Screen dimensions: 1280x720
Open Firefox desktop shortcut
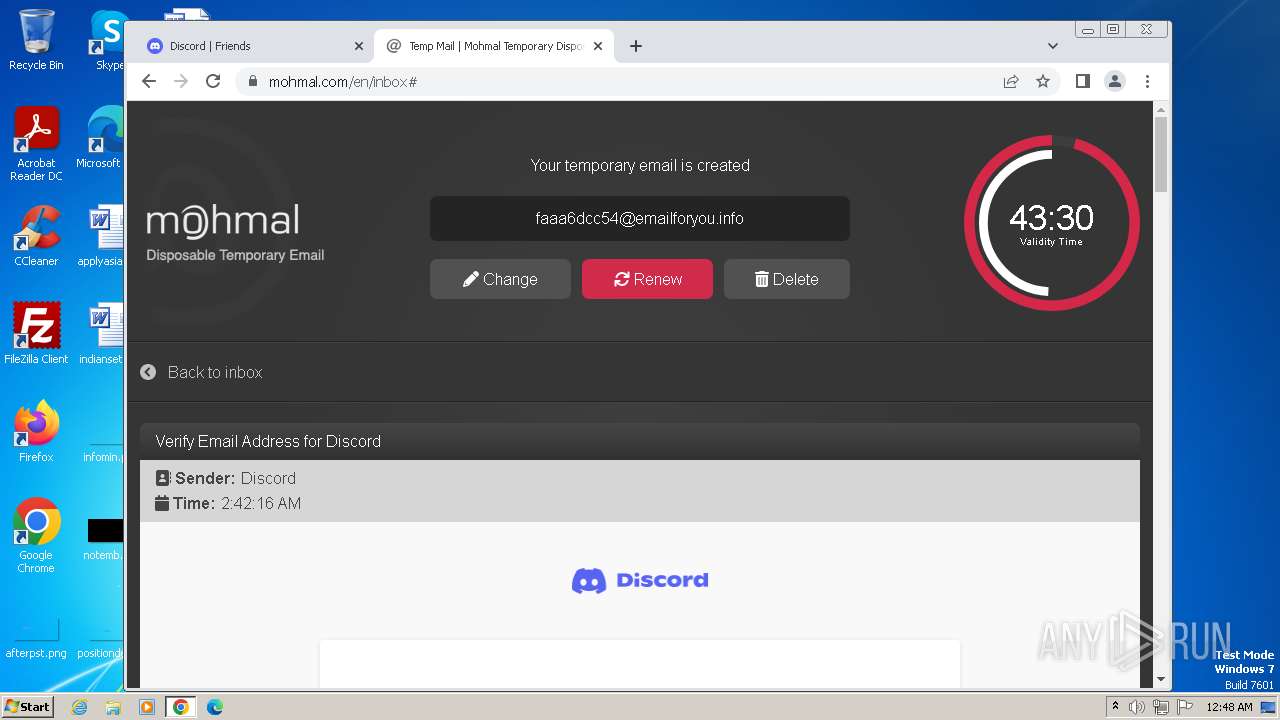[36, 432]
